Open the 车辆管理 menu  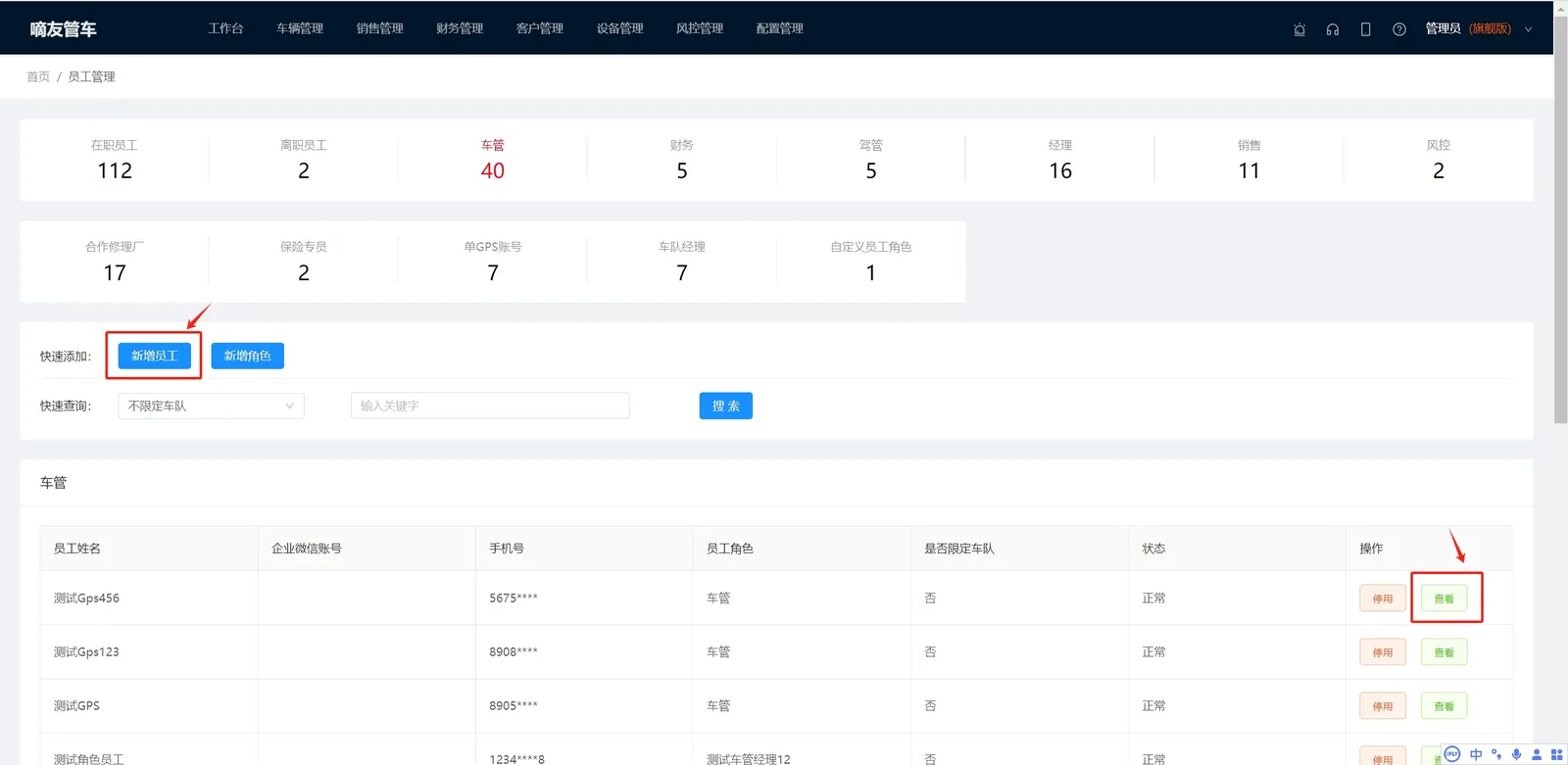pyautogui.click(x=300, y=28)
